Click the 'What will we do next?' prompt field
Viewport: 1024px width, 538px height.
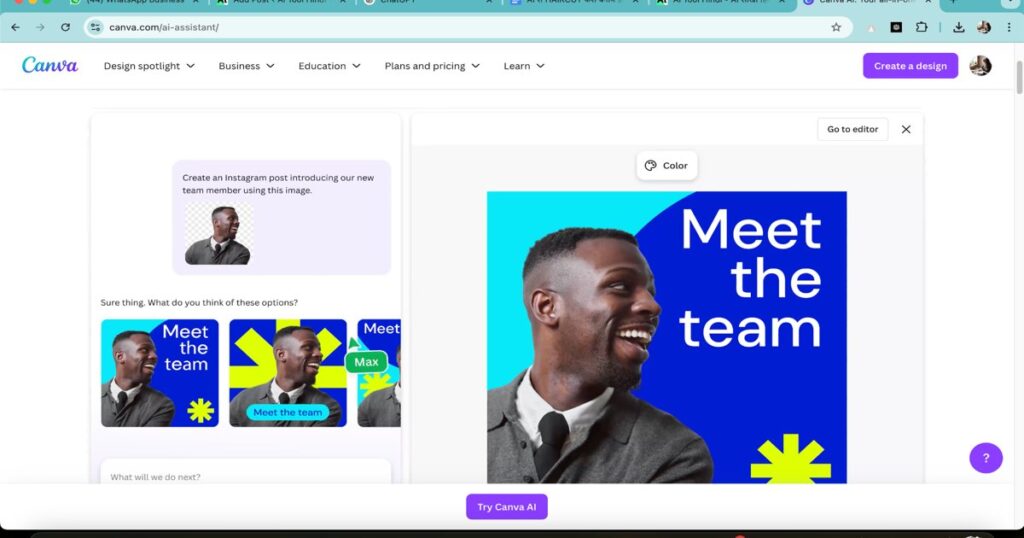[246, 473]
